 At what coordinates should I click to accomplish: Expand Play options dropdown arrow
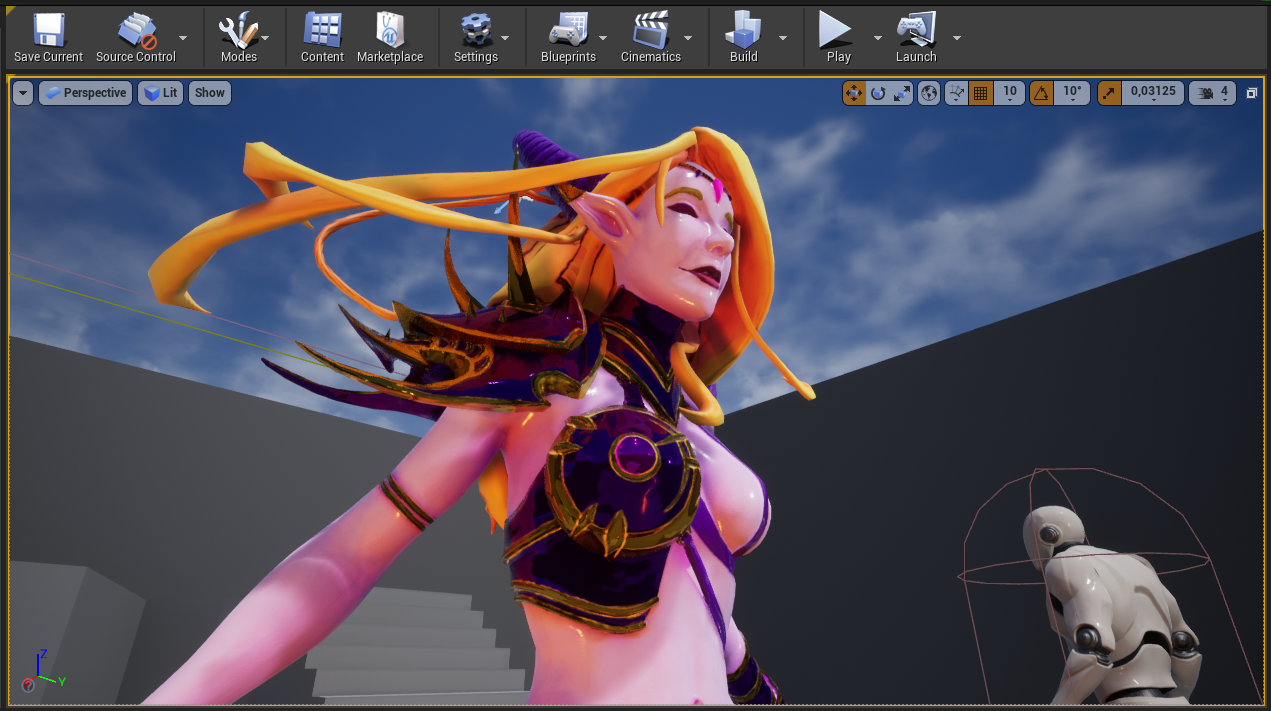(878, 38)
